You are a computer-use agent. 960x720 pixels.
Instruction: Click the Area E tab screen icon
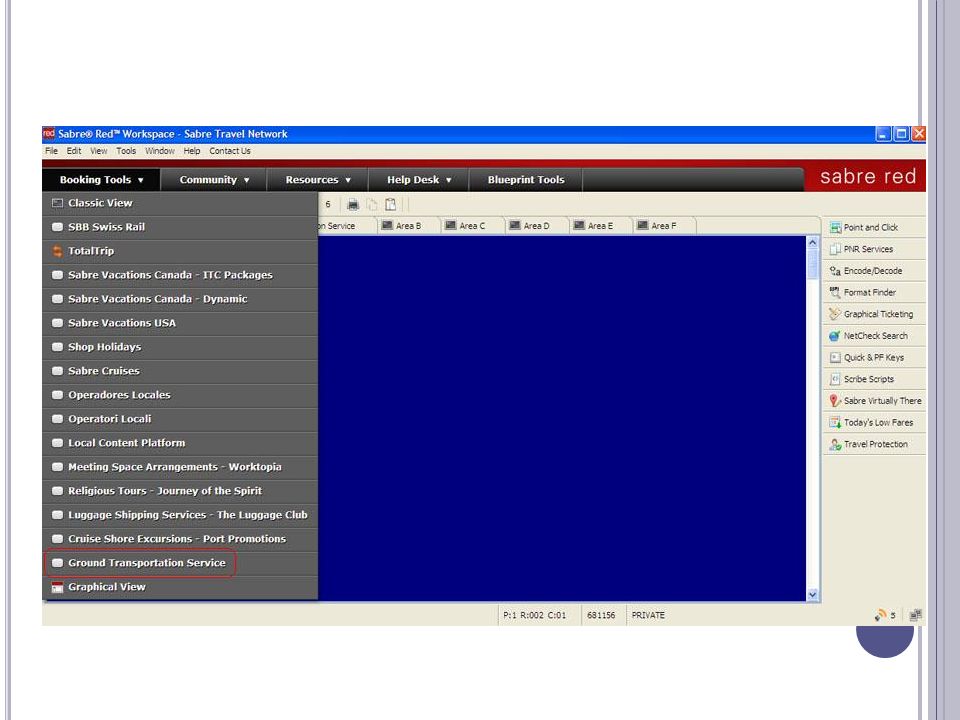click(579, 225)
